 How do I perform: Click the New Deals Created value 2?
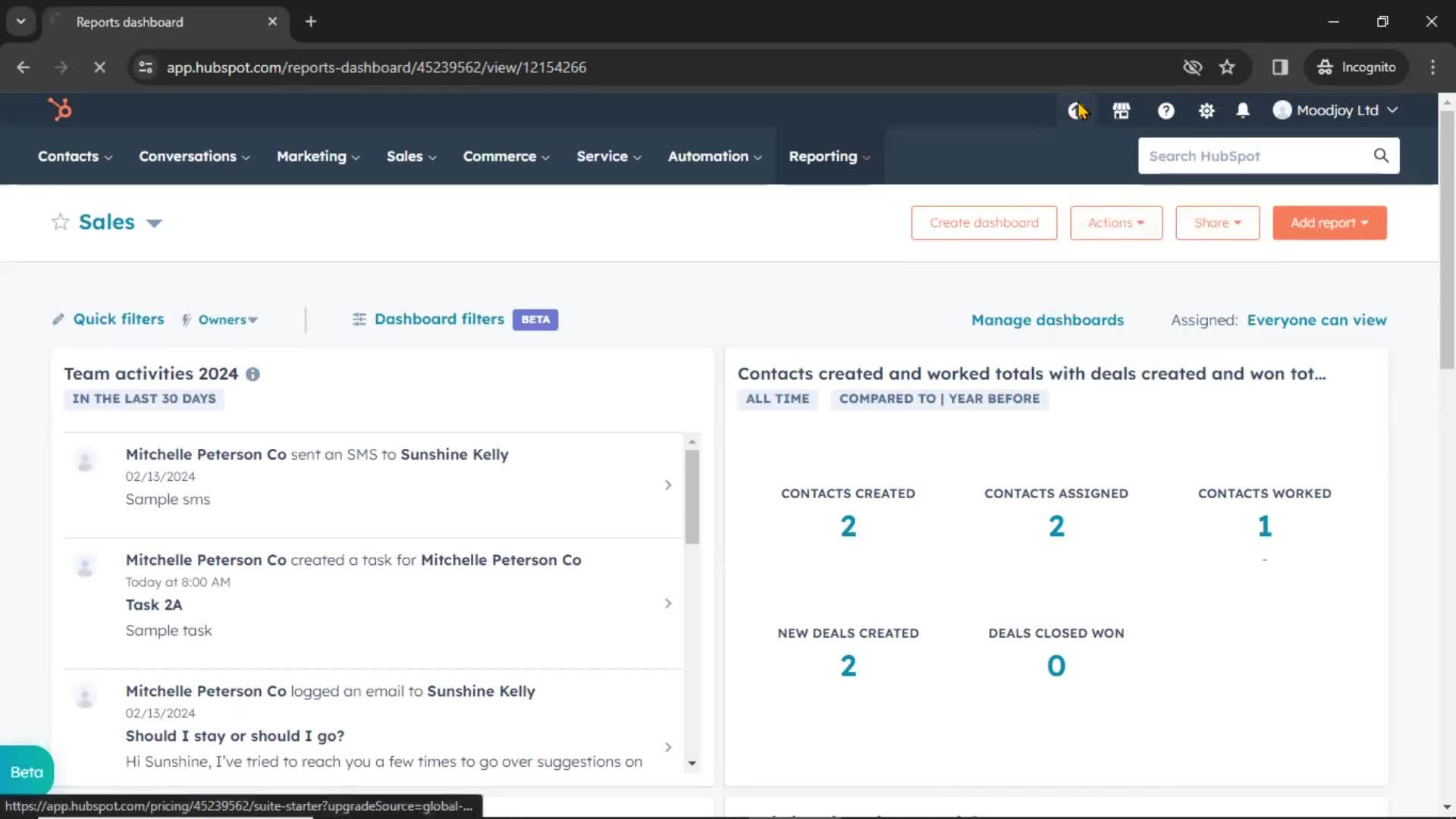click(848, 666)
